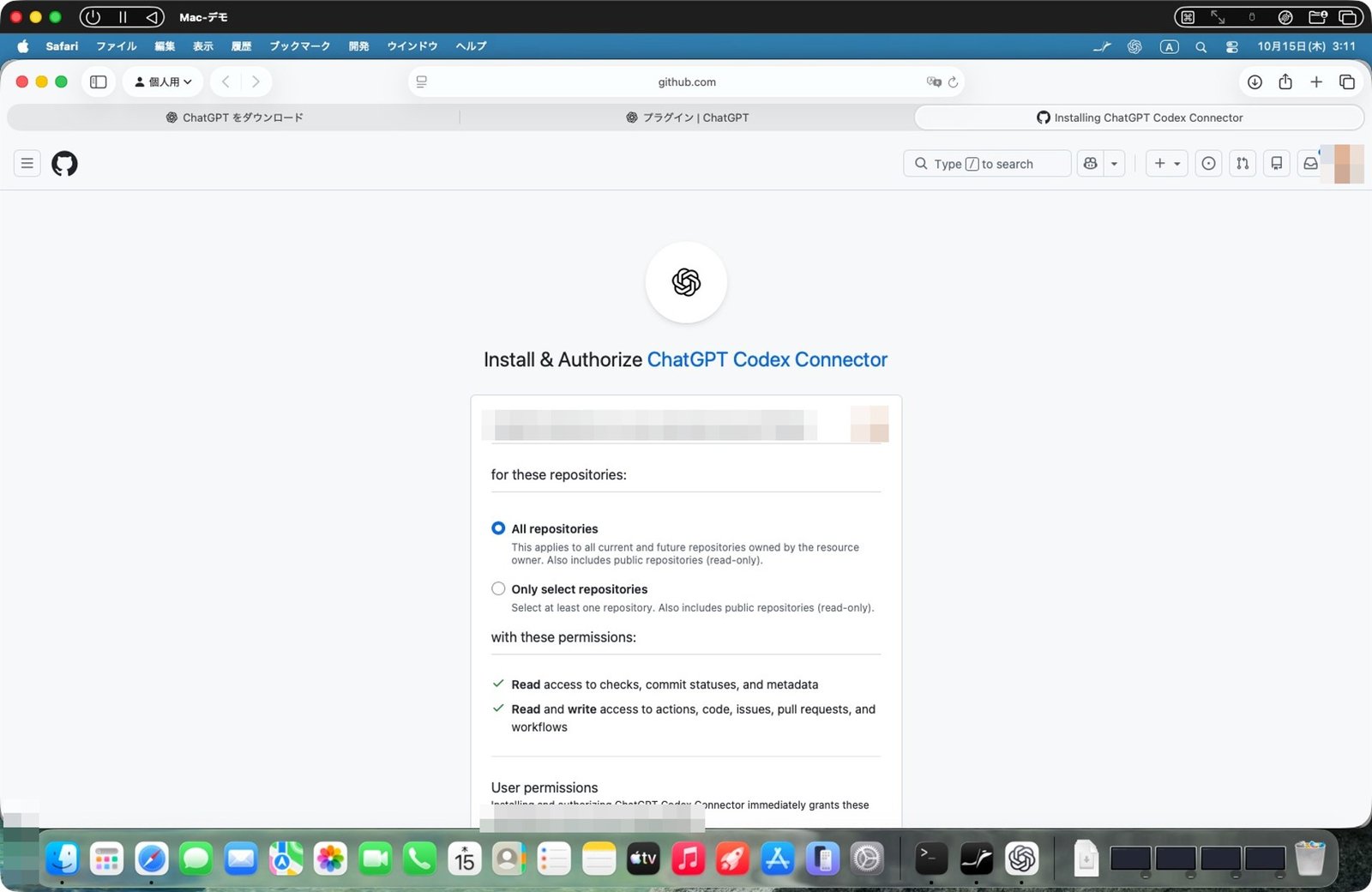Click the translate icon in address bar
1372x892 pixels.
[x=934, y=81]
